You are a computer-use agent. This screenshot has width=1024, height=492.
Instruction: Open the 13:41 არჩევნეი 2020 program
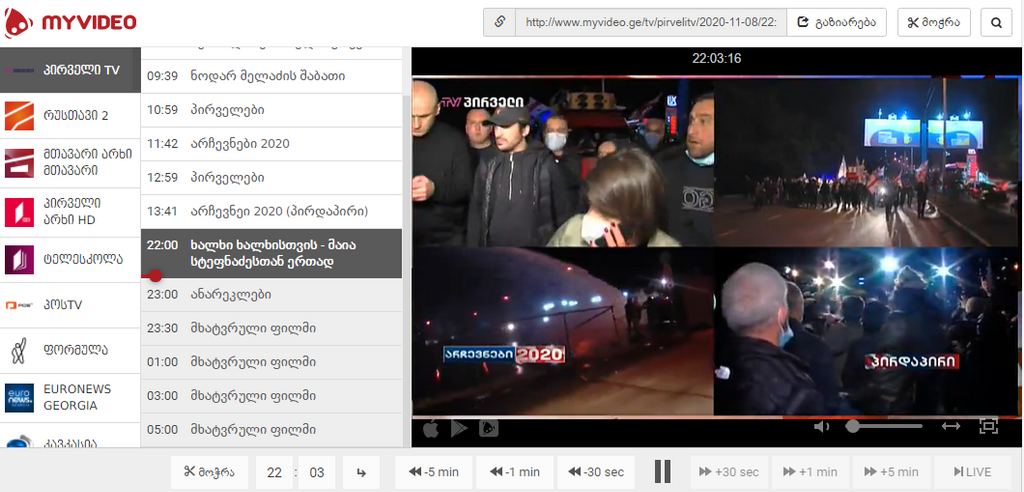[x=271, y=212]
